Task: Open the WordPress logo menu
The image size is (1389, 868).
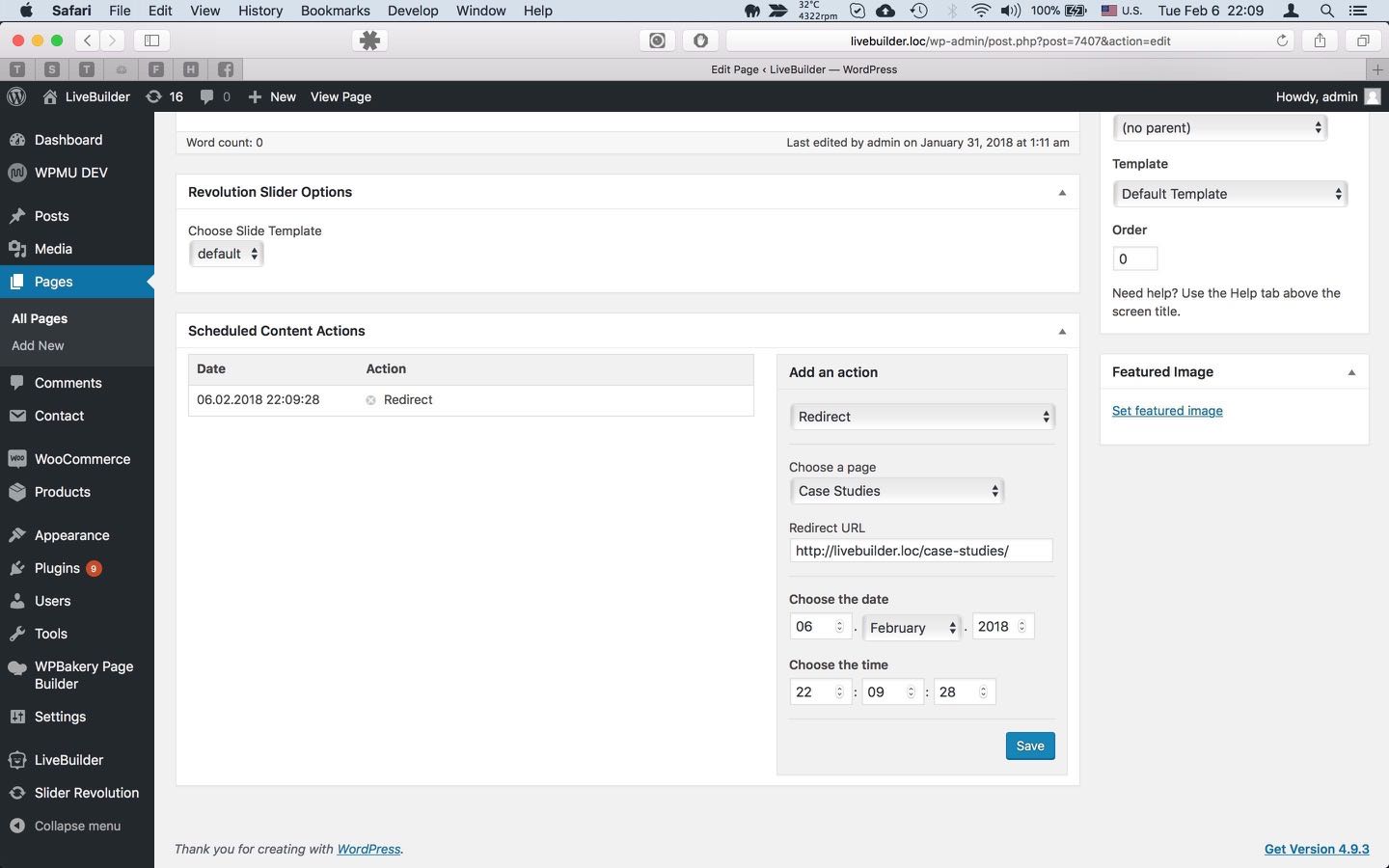Action: tap(16, 96)
